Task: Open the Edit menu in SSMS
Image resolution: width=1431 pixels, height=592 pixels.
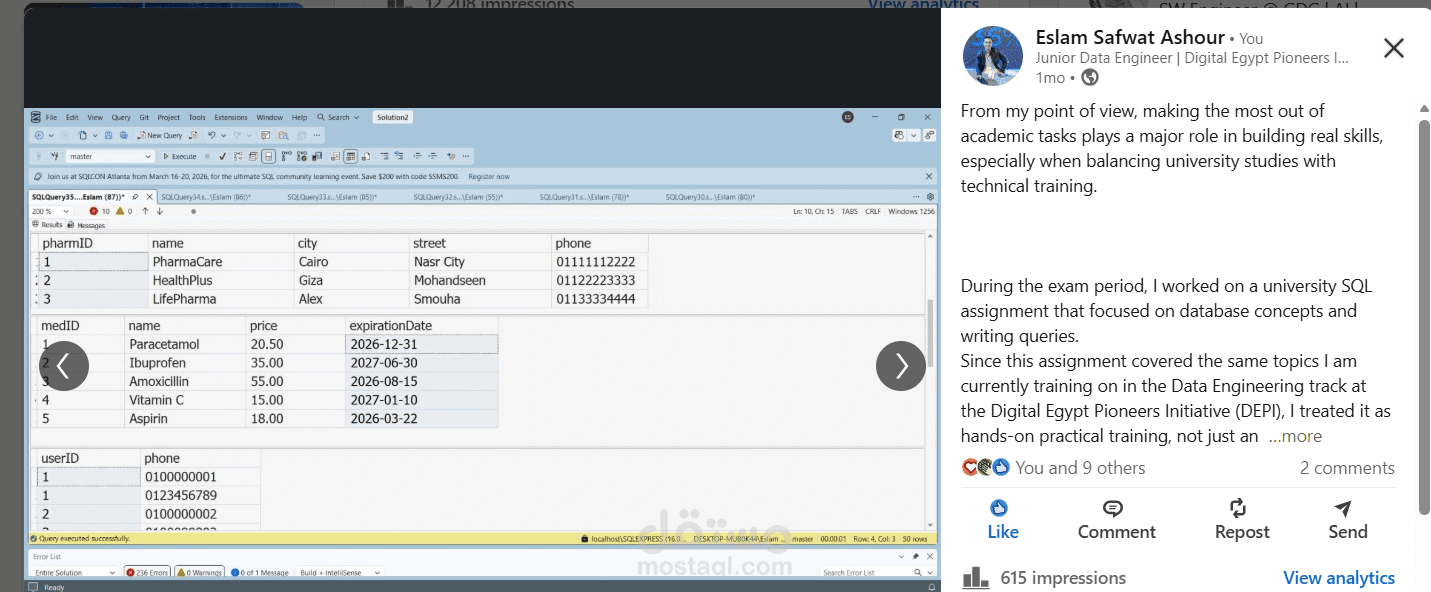Action: coord(72,118)
